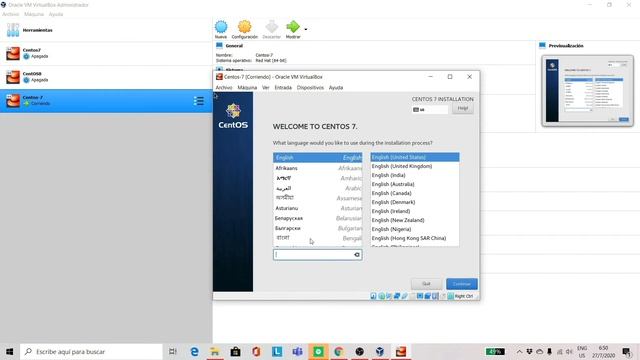This screenshot has width=640, height=360.
Task: Select Afrikaans in the language list
Action: (318, 168)
